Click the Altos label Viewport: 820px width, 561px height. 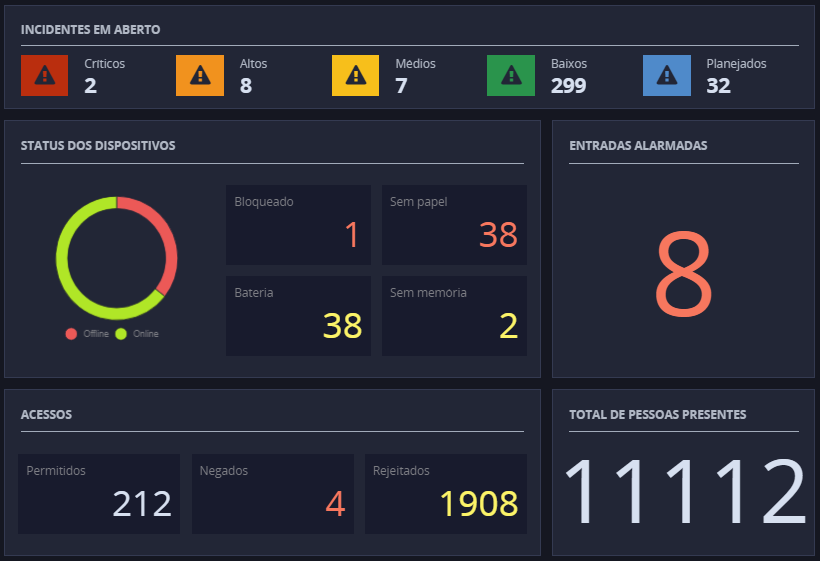(x=253, y=64)
